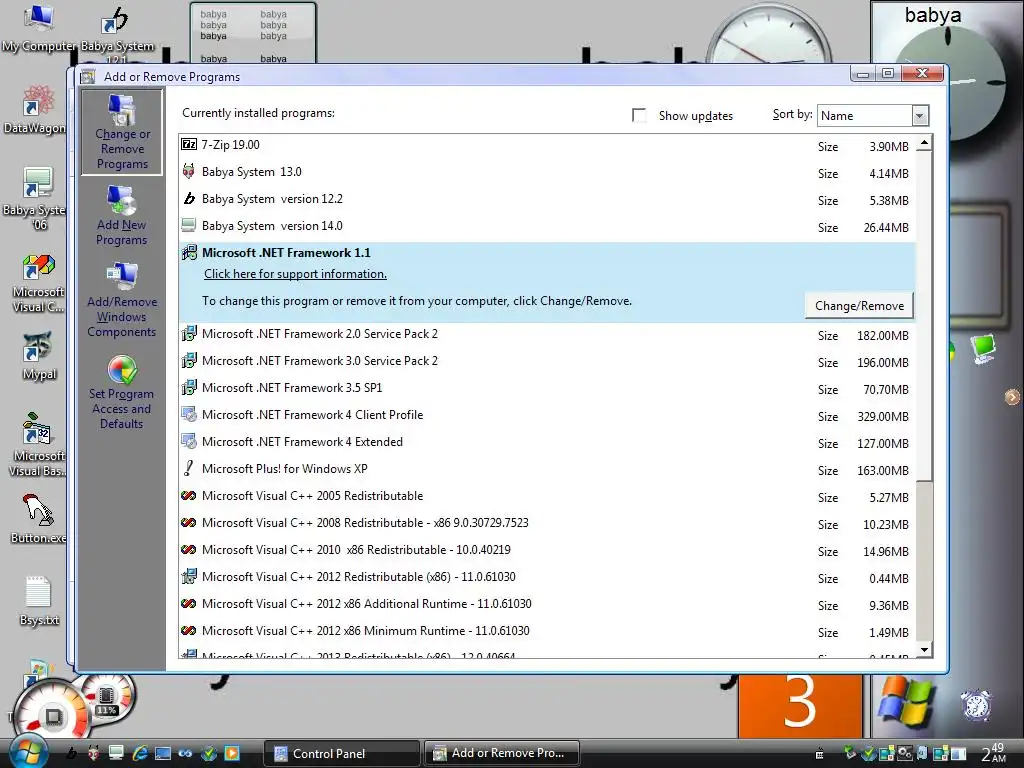Maximize the Add or Remove Programs window

(888, 74)
